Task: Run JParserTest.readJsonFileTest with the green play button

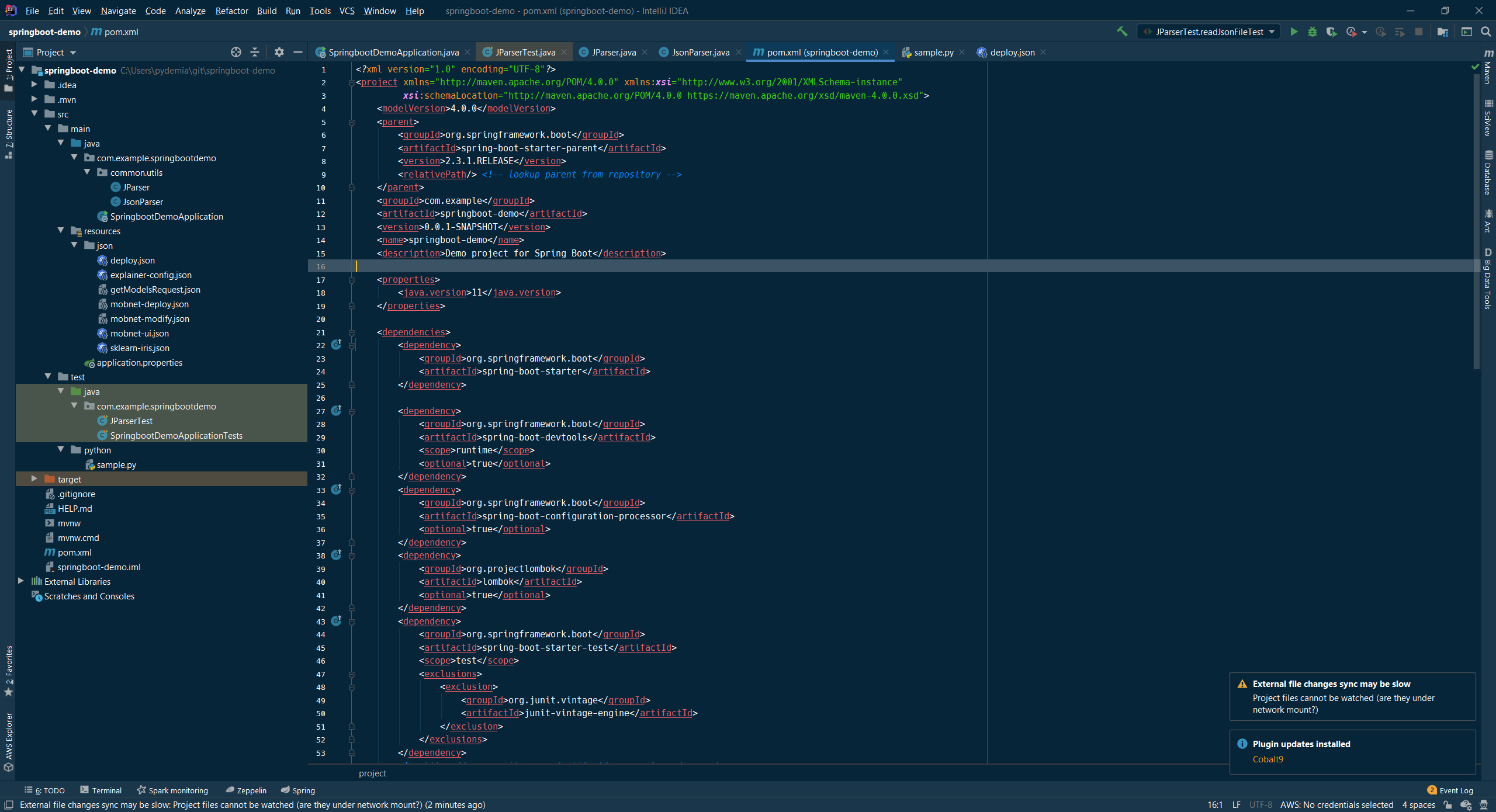Action: pos(1294,32)
